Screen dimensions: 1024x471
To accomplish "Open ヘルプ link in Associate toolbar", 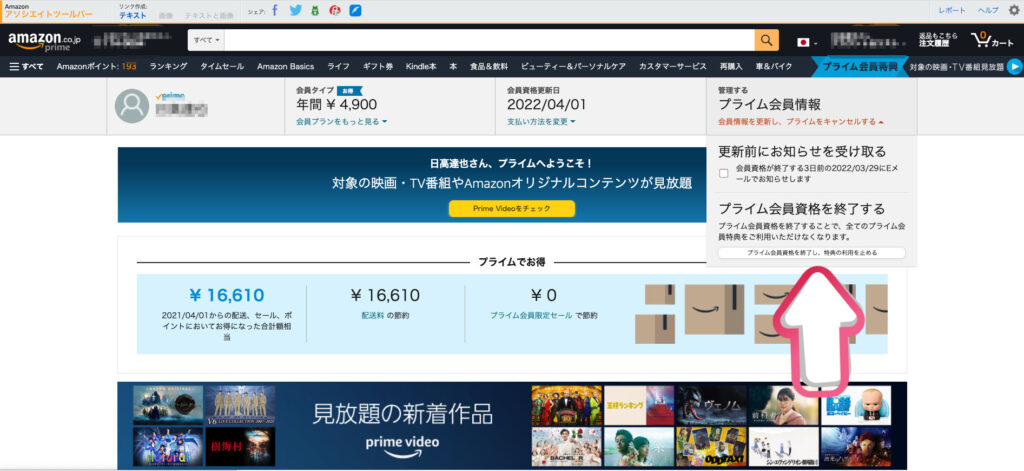I will click(988, 10).
